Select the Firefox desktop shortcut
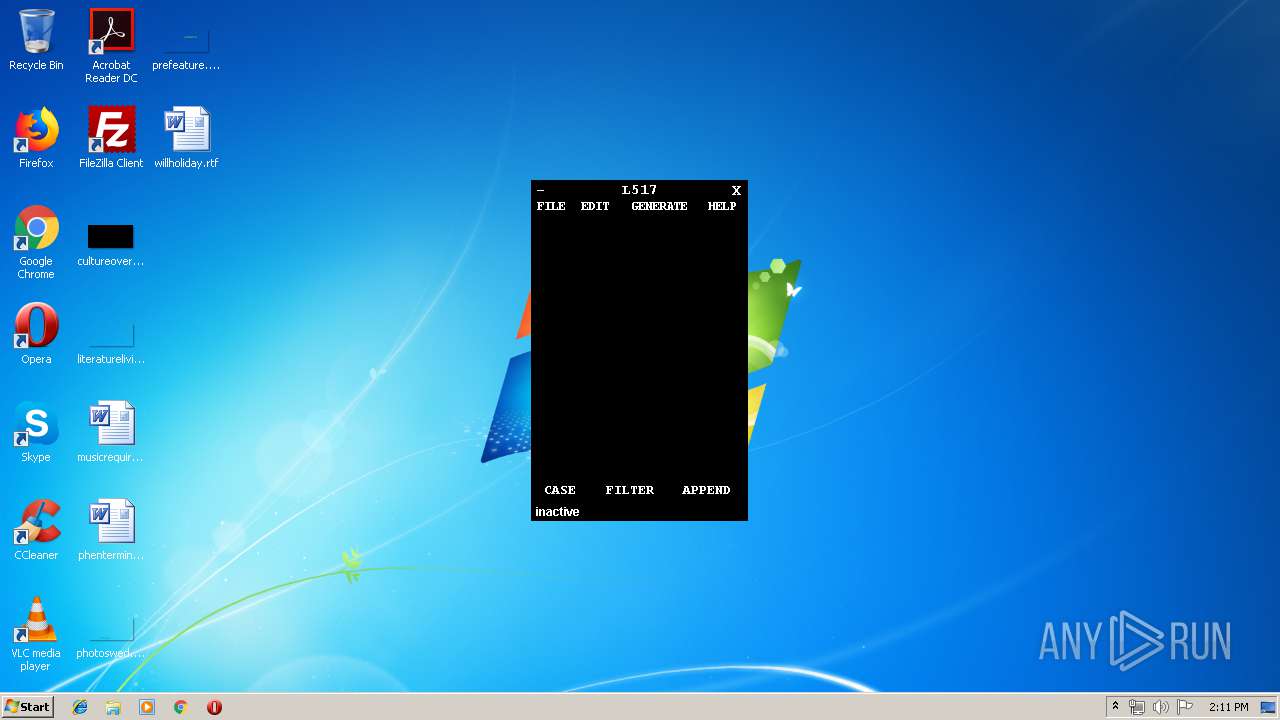 (x=36, y=139)
